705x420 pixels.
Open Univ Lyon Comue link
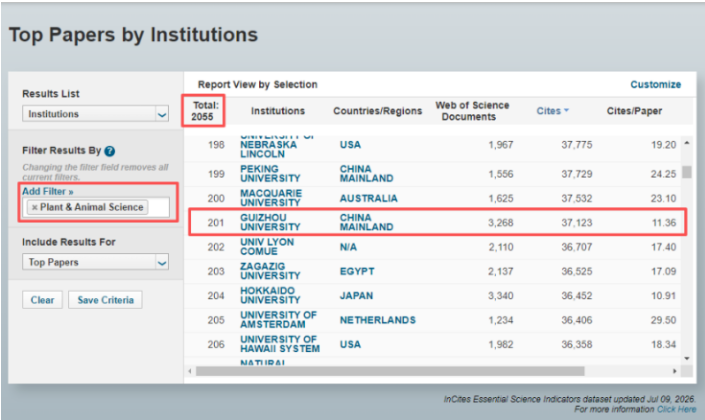(267, 246)
